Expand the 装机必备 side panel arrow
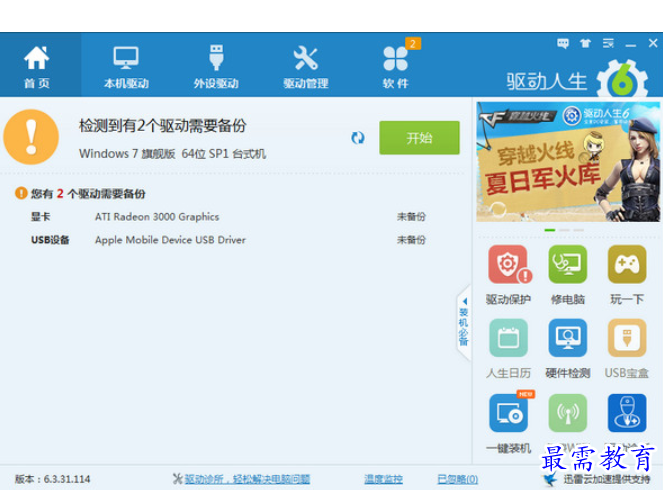Image resolution: width=663 pixels, height=490 pixels. (x=464, y=323)
